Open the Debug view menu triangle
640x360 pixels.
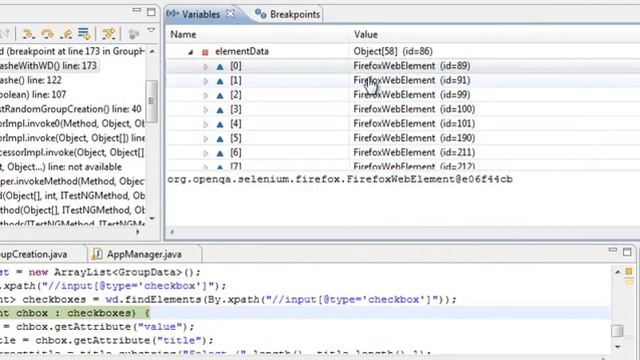tap(151, 30)
